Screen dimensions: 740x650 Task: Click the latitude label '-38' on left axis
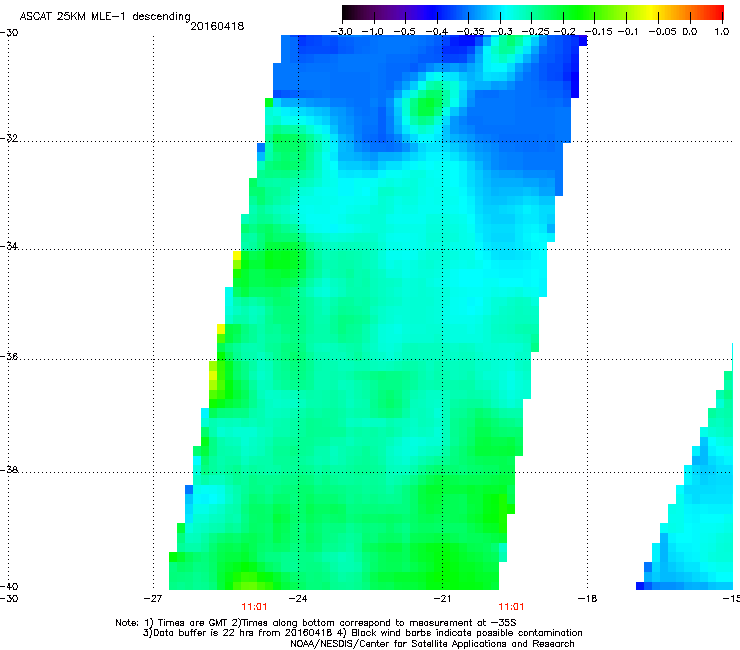[9, 470]
